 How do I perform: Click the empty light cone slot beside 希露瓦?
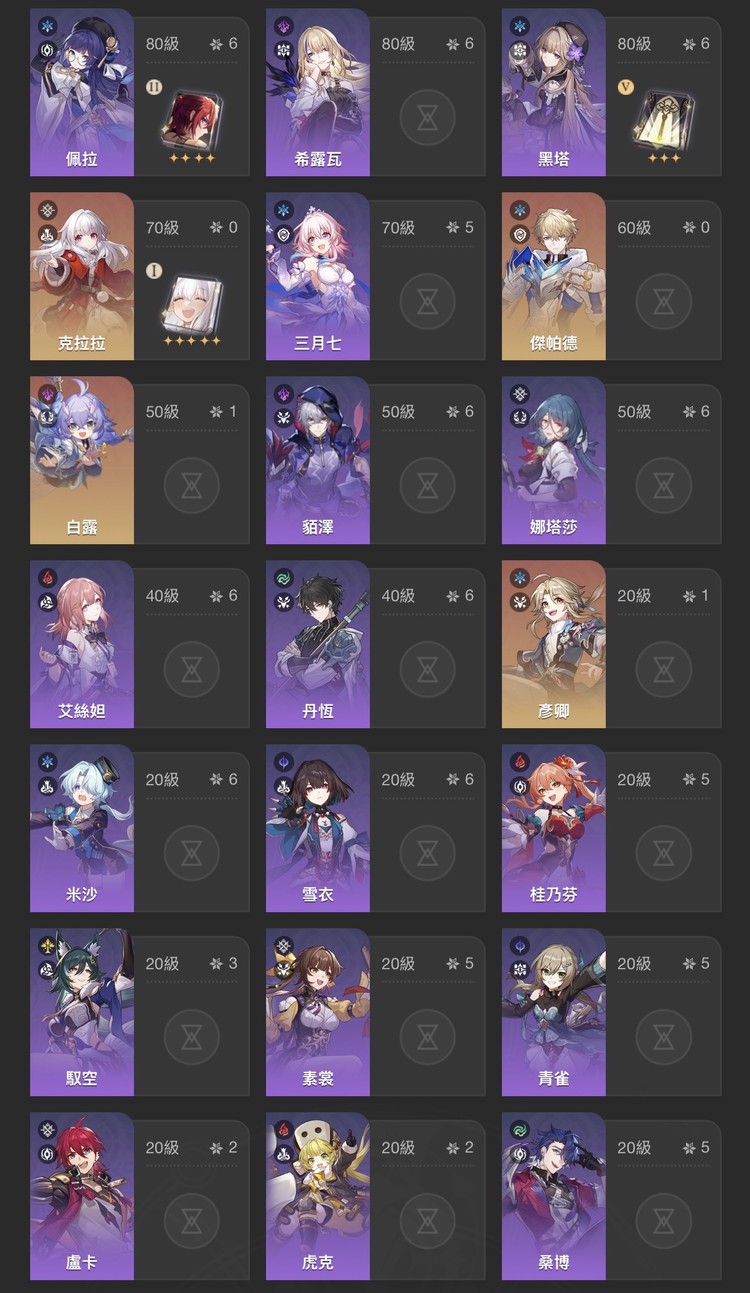point(427,118)
